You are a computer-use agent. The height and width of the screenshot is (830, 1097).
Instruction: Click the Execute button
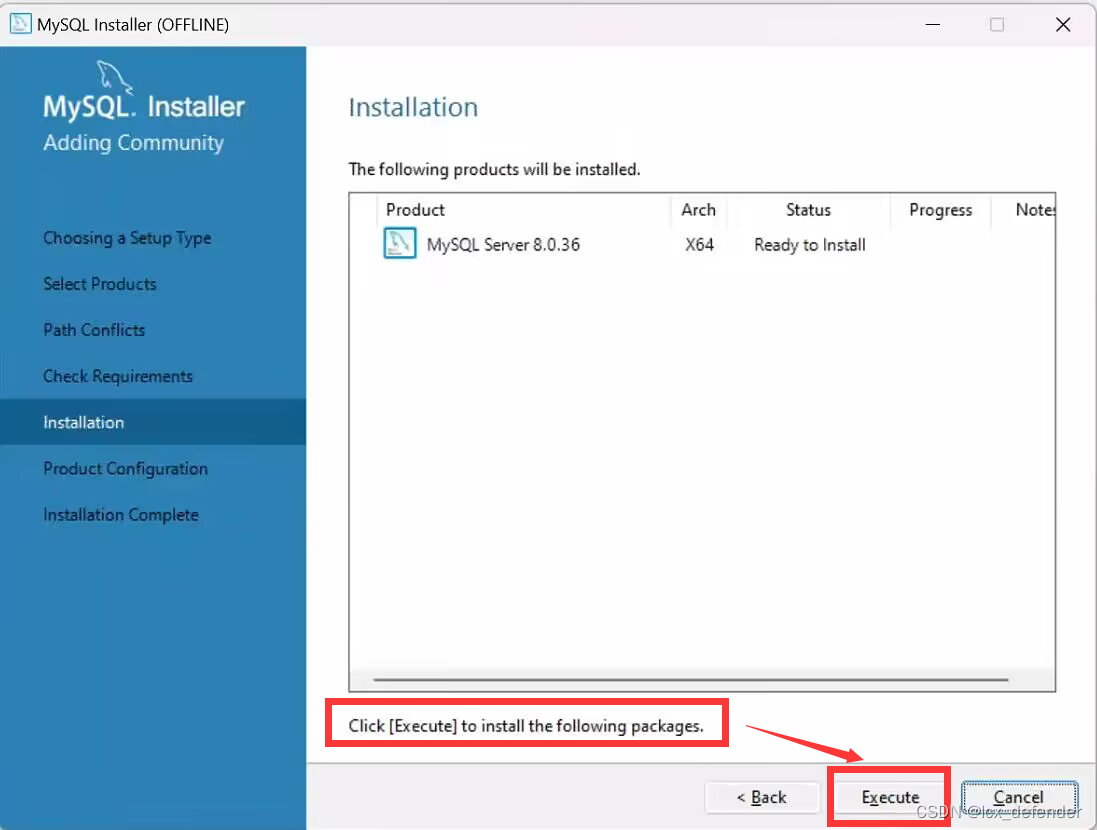[889, 797]
